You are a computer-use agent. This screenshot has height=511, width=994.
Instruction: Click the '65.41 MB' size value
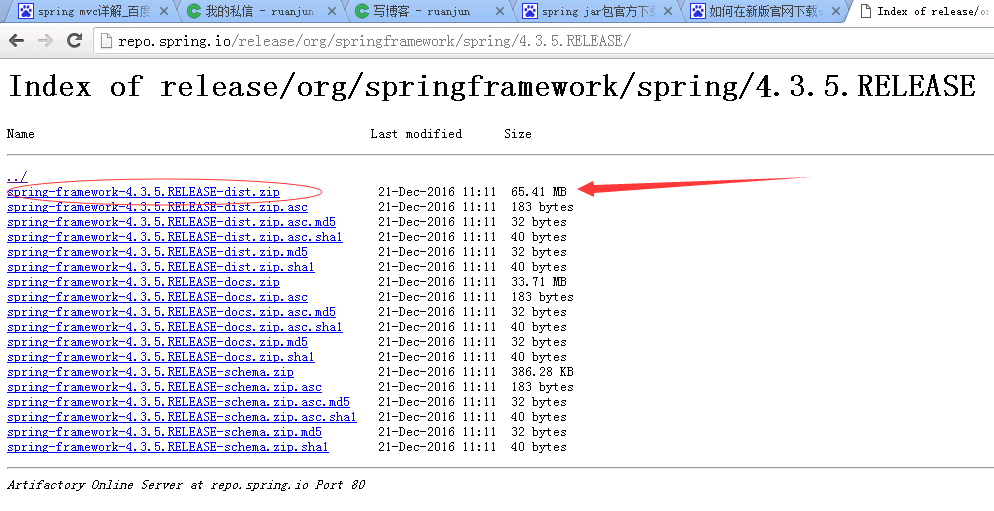click(539, 192)
